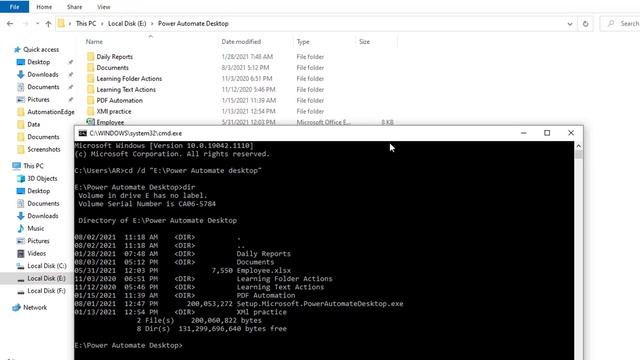This screenshot has height=360, width=640.
Task: Click the cmd window scroll up arrow
Action: point(578,146)
